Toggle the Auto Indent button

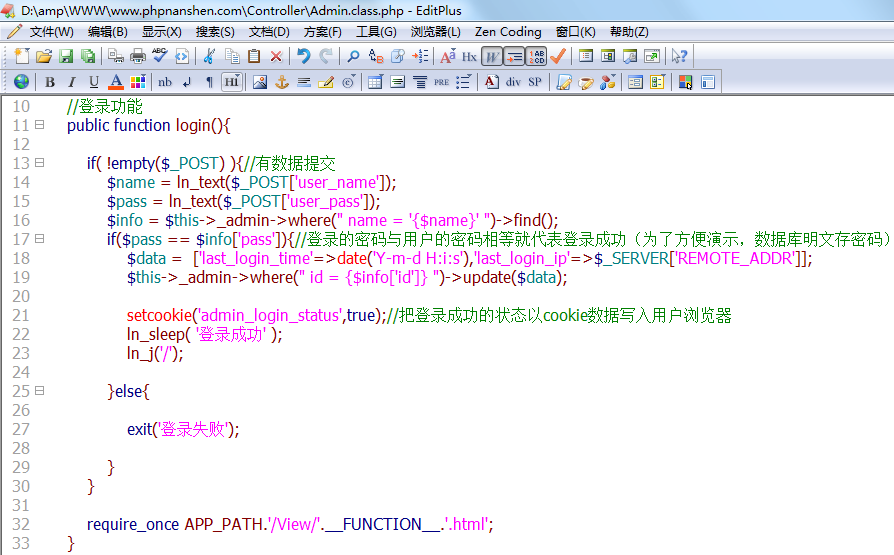[514, 56]
